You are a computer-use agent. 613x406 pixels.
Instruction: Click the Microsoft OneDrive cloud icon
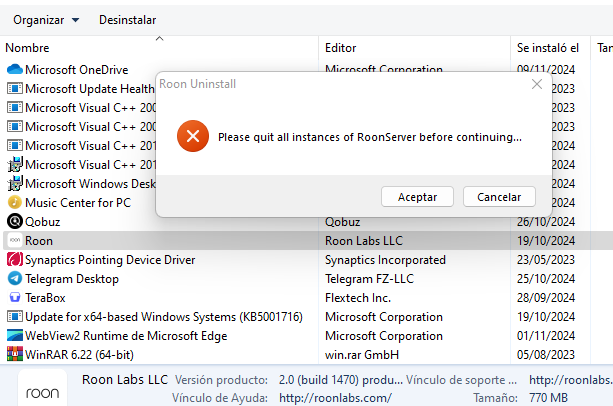[15, 70]
